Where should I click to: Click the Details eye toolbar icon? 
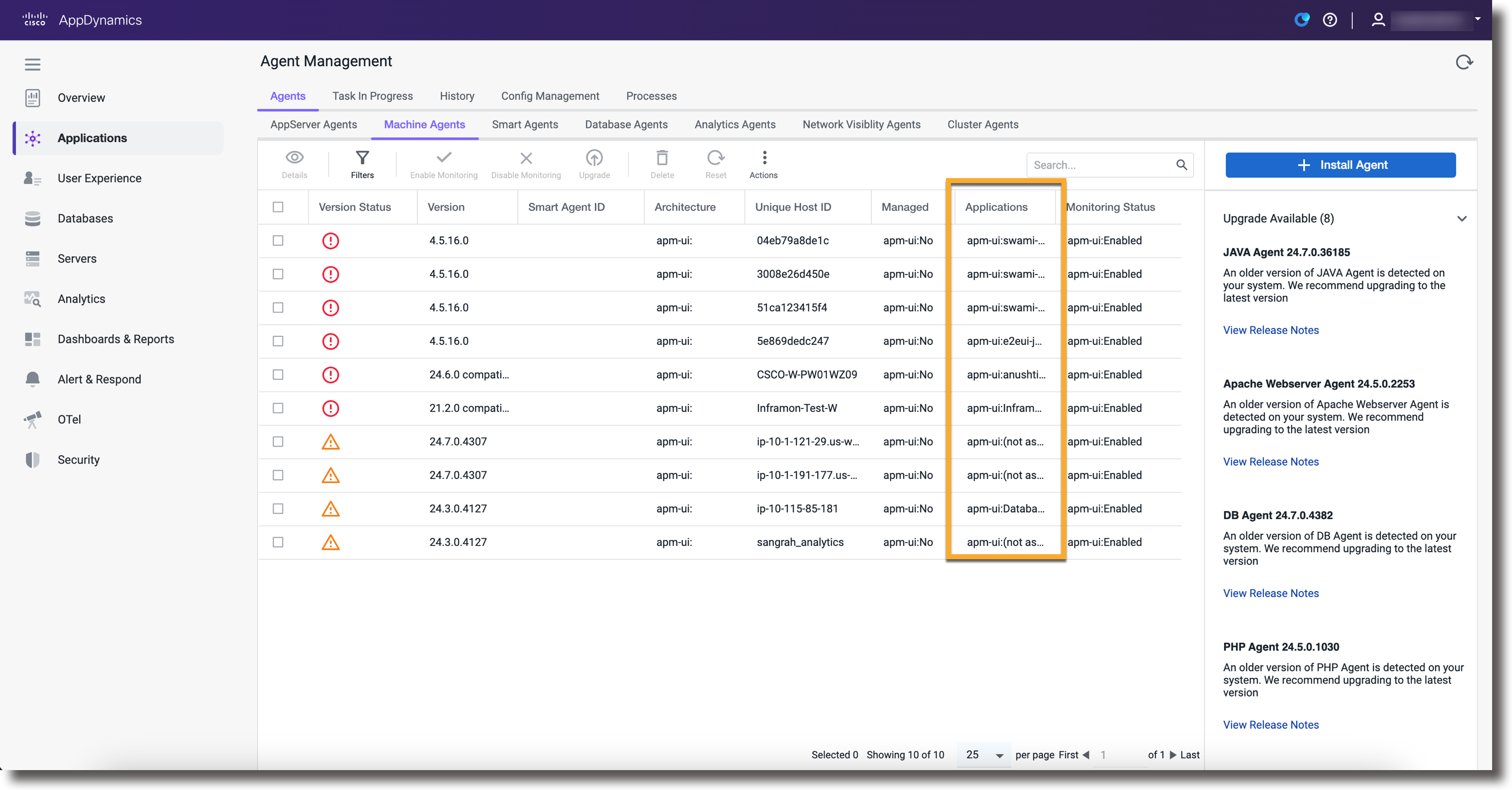(x=294, y=157)
